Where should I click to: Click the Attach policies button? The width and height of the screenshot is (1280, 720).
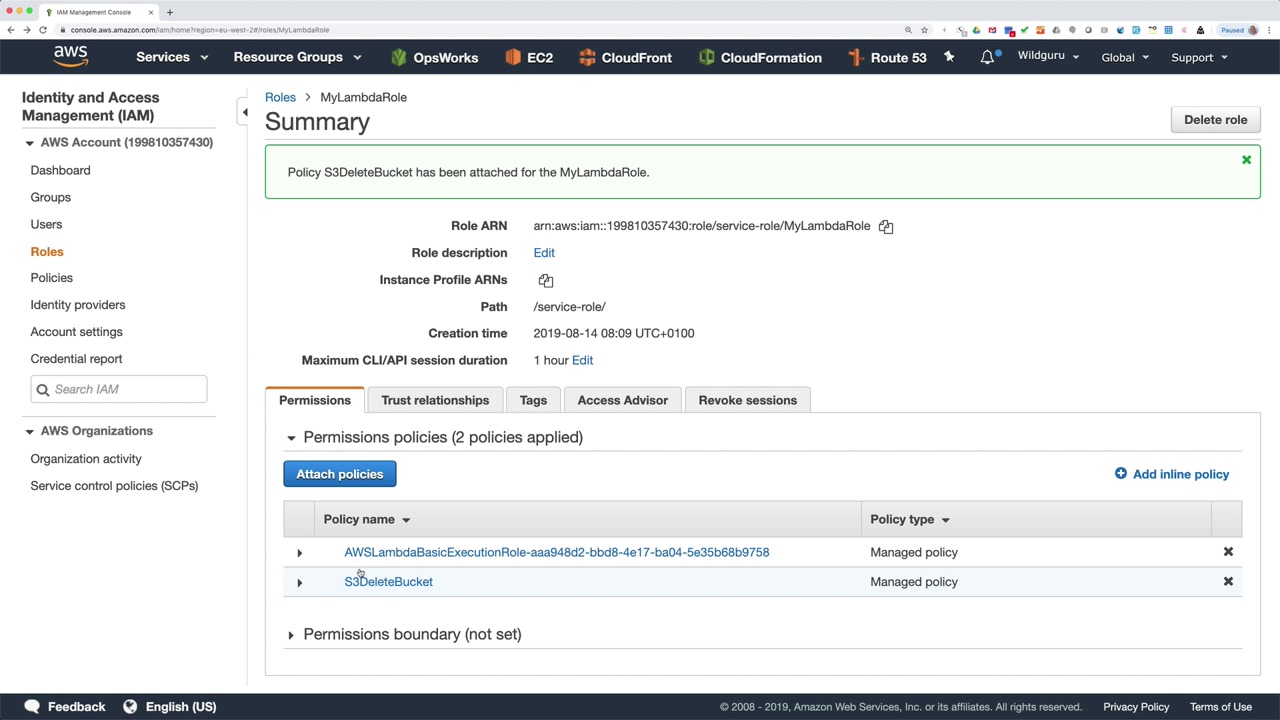(339, 474)
